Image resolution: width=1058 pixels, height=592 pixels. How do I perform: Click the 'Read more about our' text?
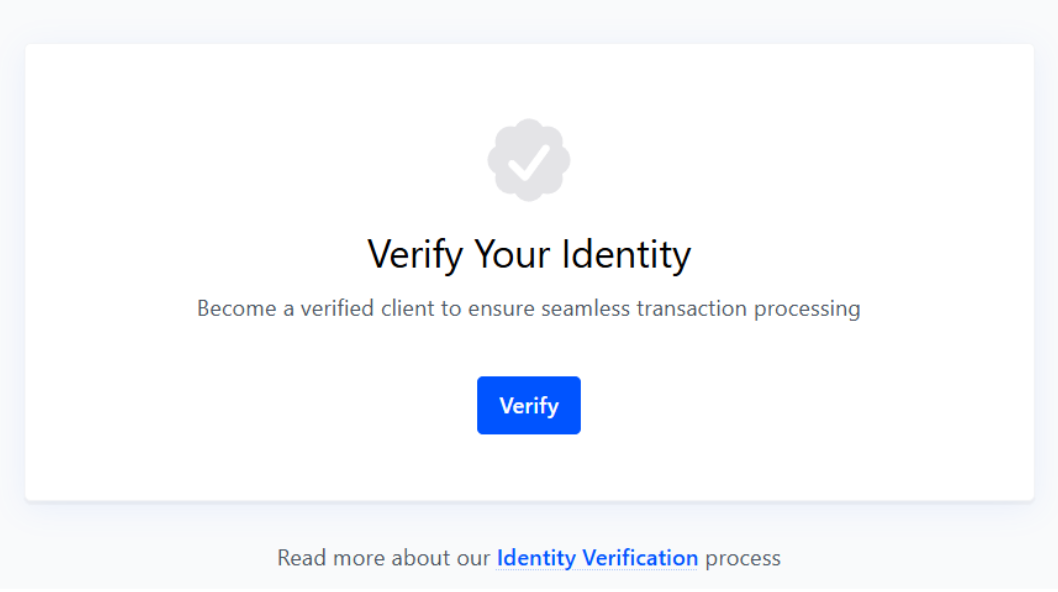tap(384, 558)
